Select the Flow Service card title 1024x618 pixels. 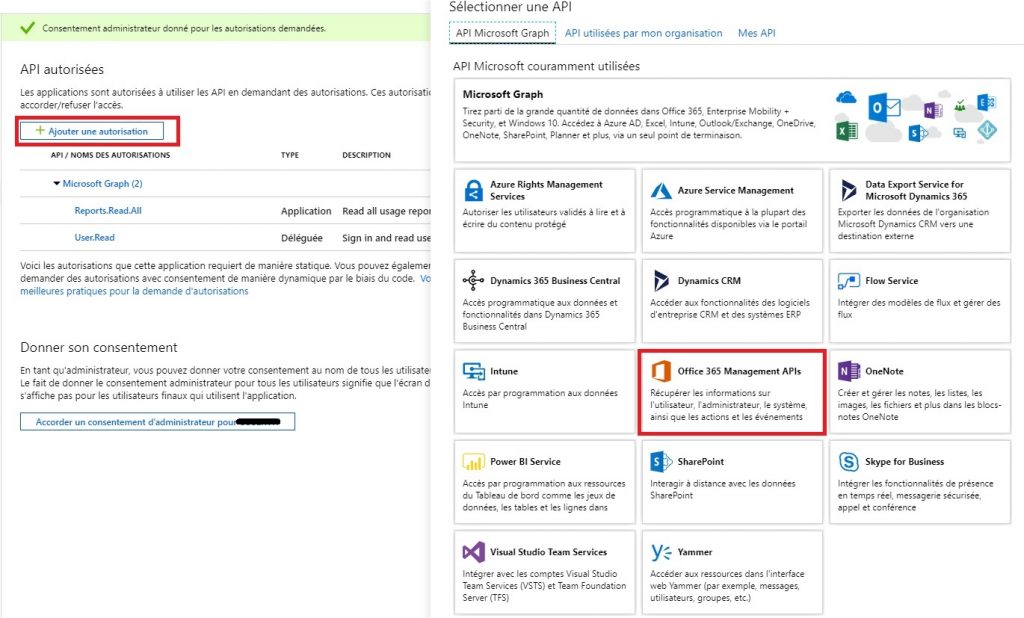pos(891,281)
